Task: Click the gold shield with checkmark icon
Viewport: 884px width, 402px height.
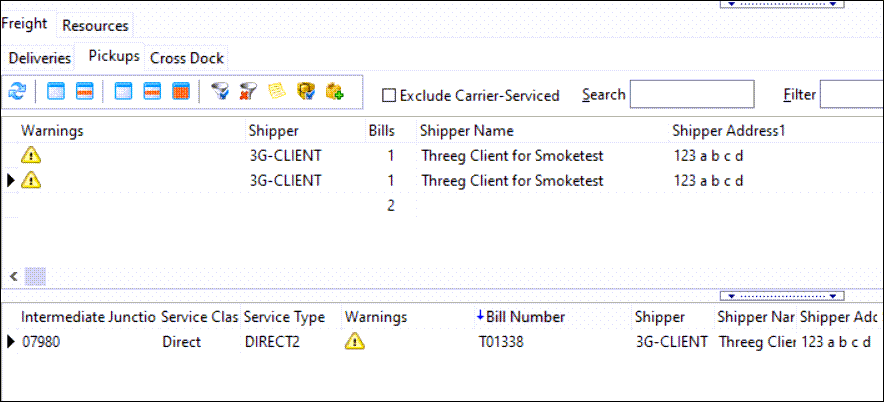Action: tap(306, 92)
